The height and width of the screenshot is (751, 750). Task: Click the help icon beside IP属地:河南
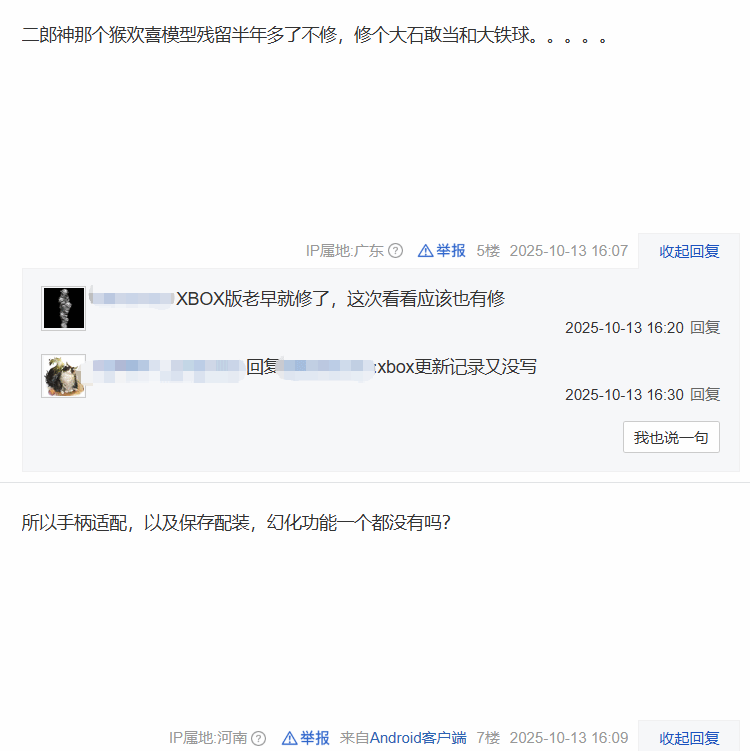[x=258, y=738]
